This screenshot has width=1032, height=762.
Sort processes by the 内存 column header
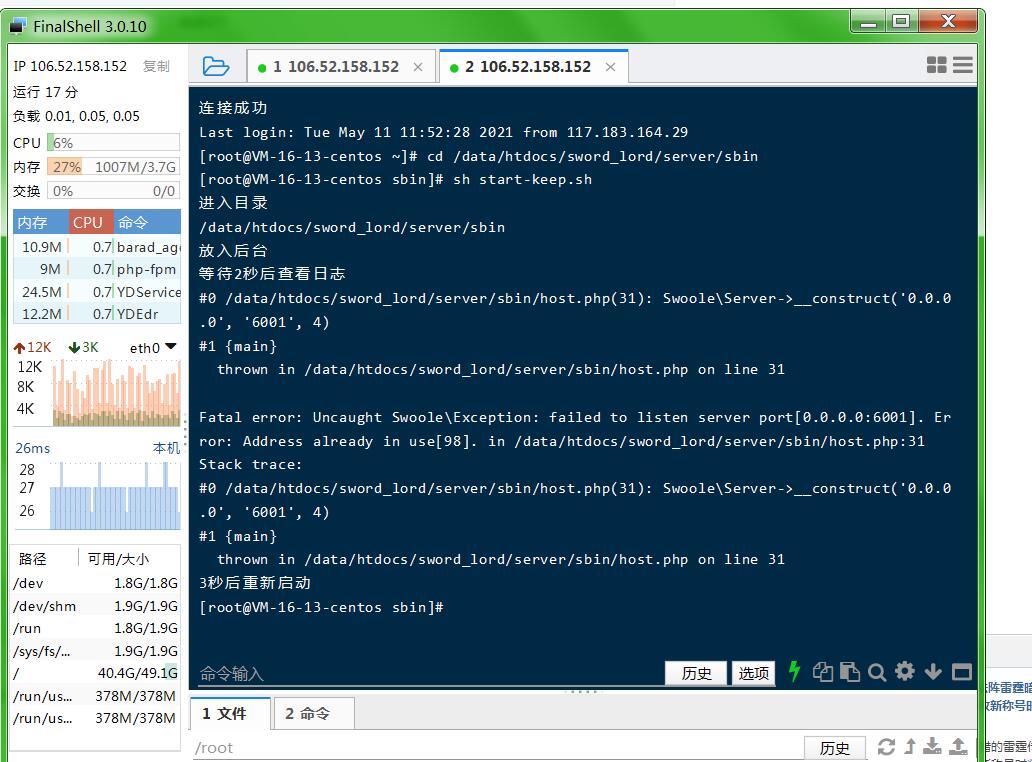tap(33, 222)
